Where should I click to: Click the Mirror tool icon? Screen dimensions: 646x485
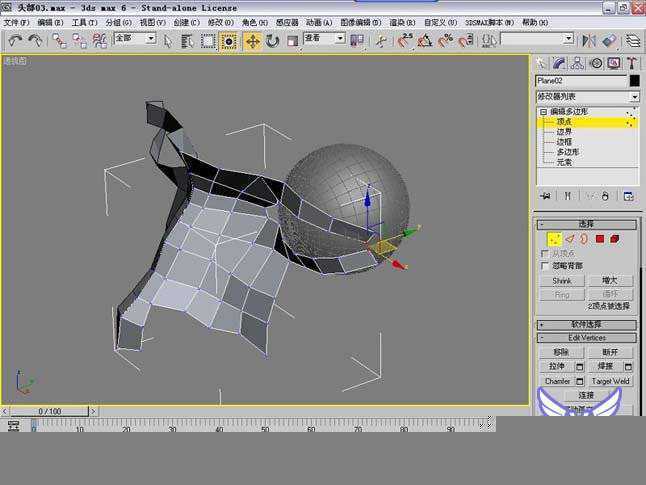(589, 40)
